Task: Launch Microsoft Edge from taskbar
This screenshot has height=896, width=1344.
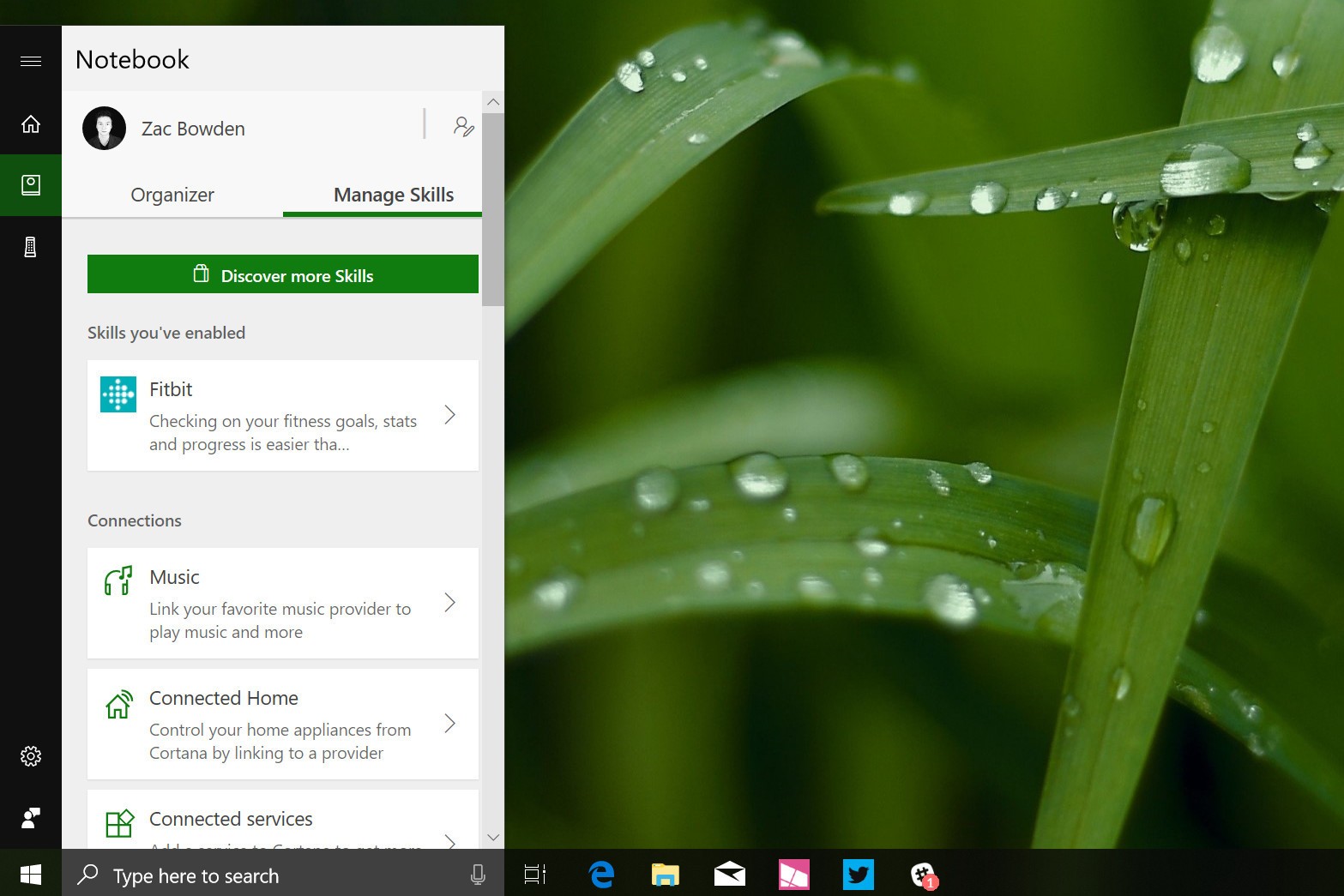Action: coord(602,875)
